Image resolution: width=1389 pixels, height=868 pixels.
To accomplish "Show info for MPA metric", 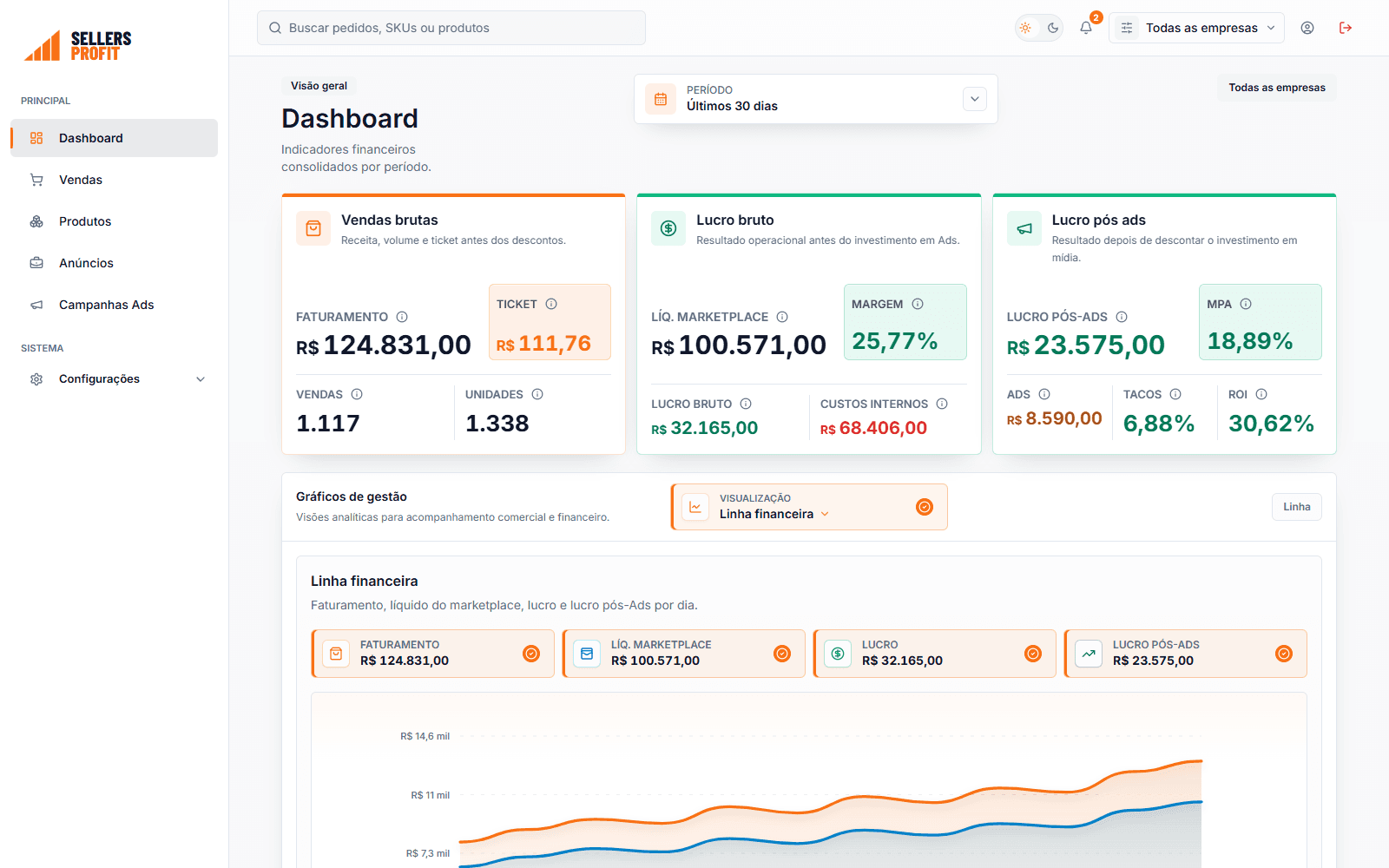I will click(1246, 304).
